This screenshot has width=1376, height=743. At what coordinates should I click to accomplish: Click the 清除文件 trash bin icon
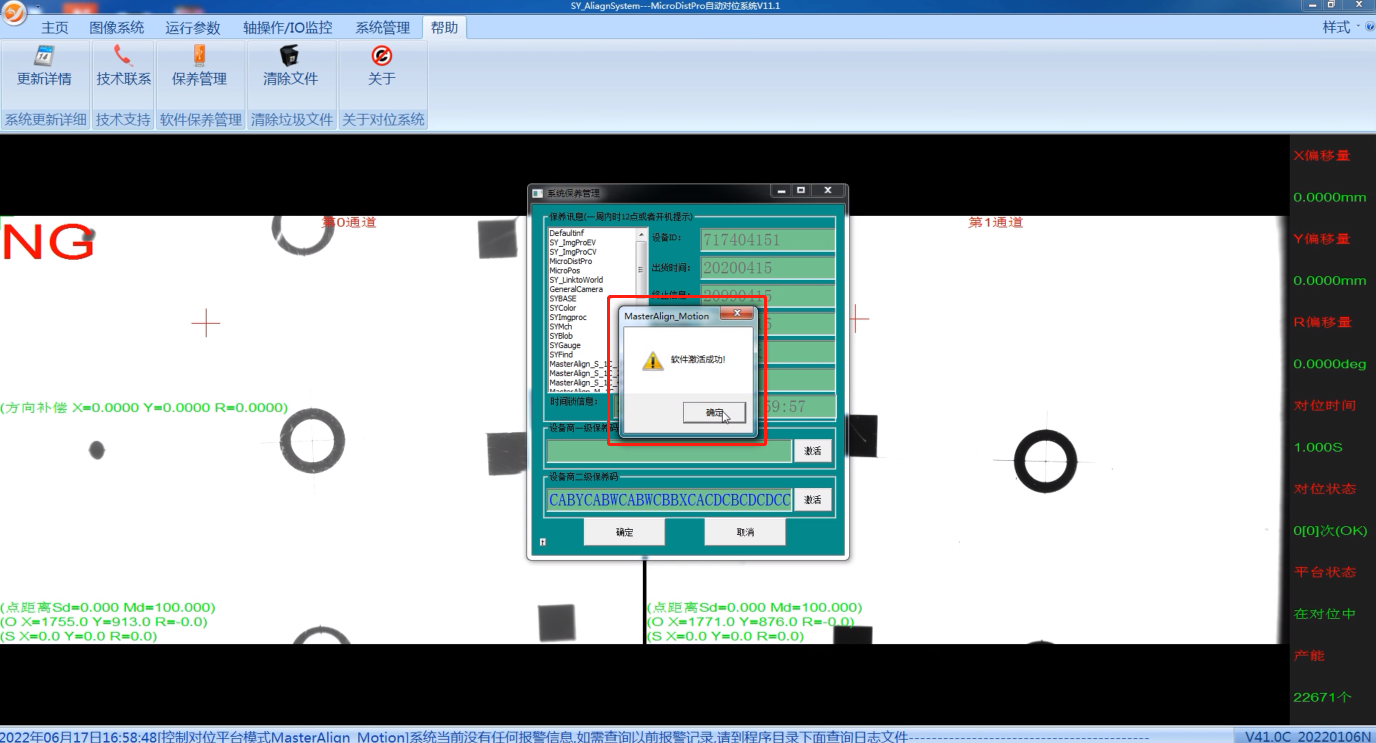[290, 56]
